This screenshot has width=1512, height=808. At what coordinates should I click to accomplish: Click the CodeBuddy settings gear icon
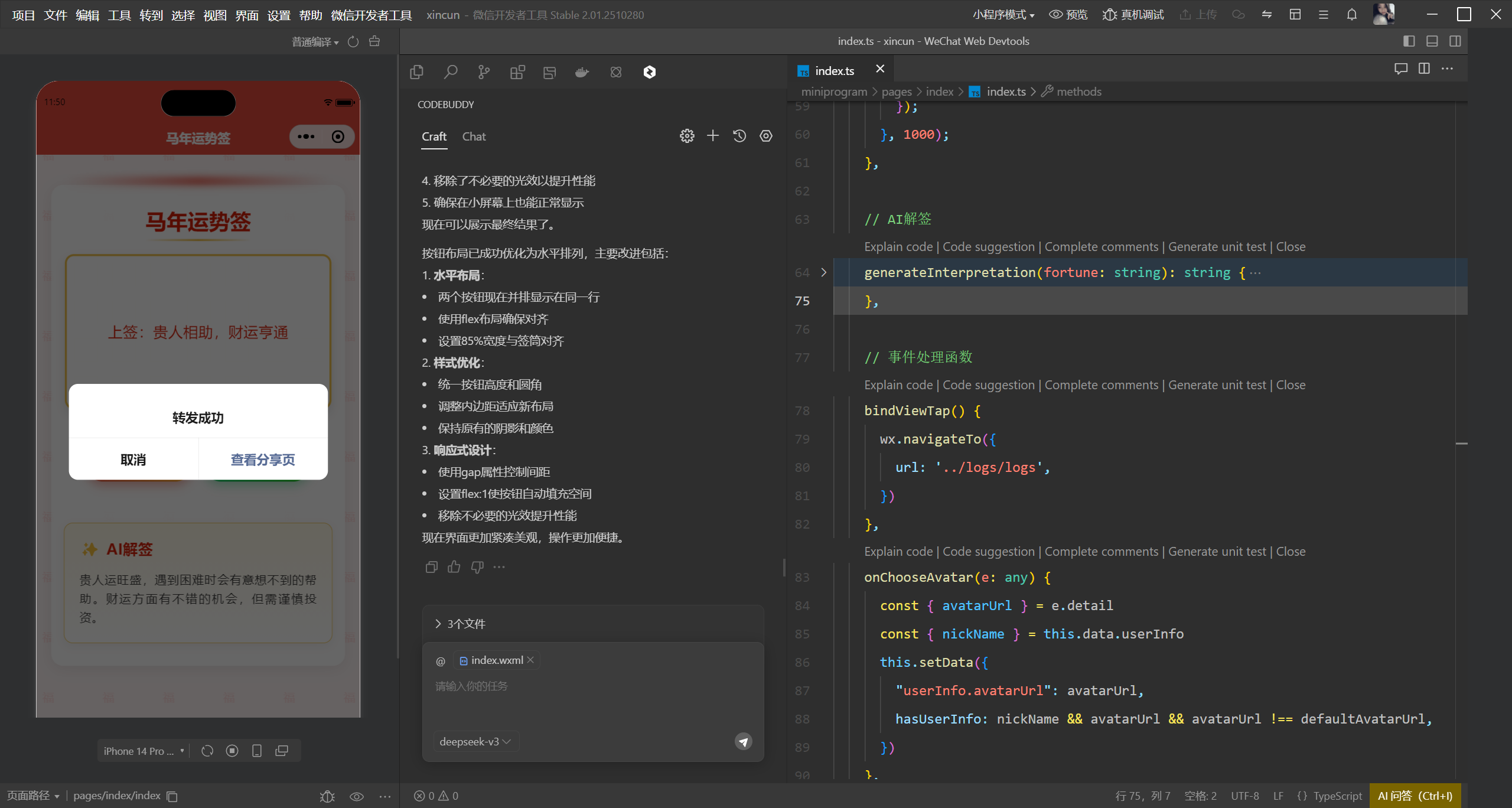click(686, 136)
